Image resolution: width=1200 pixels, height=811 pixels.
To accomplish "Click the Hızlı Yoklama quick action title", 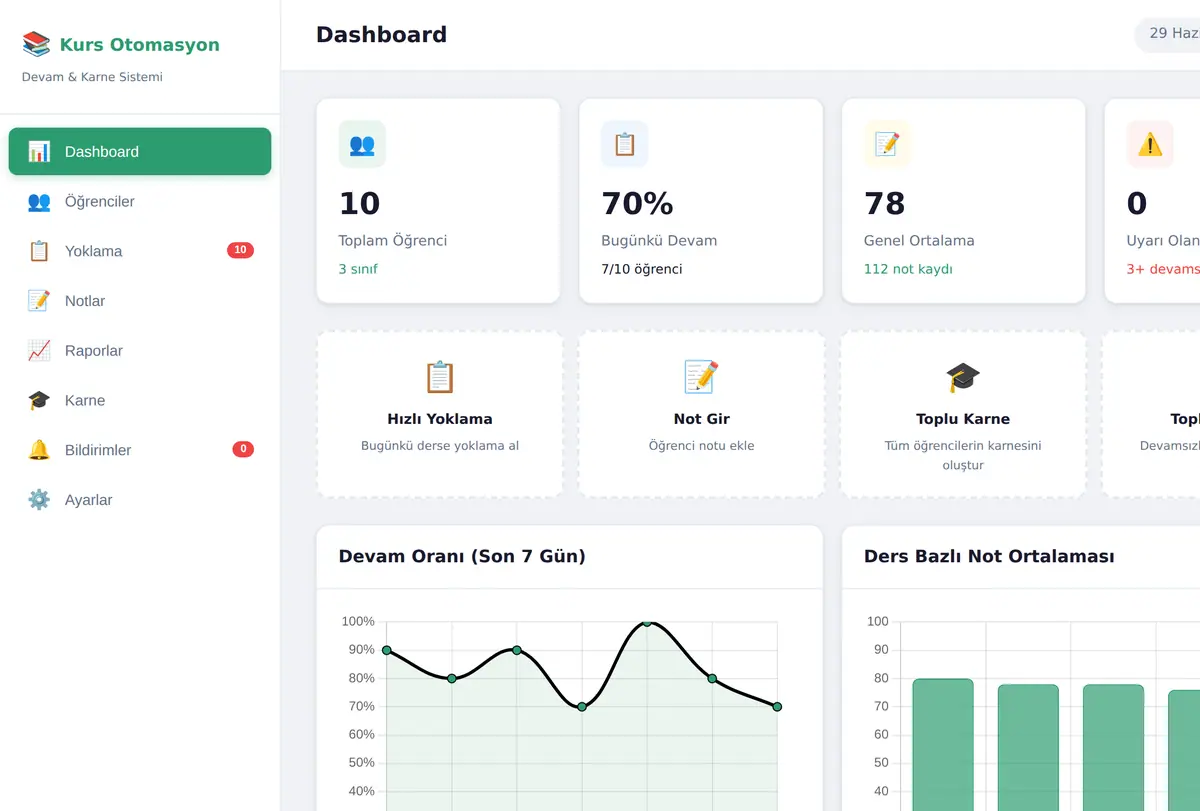I will pos(440,419).
